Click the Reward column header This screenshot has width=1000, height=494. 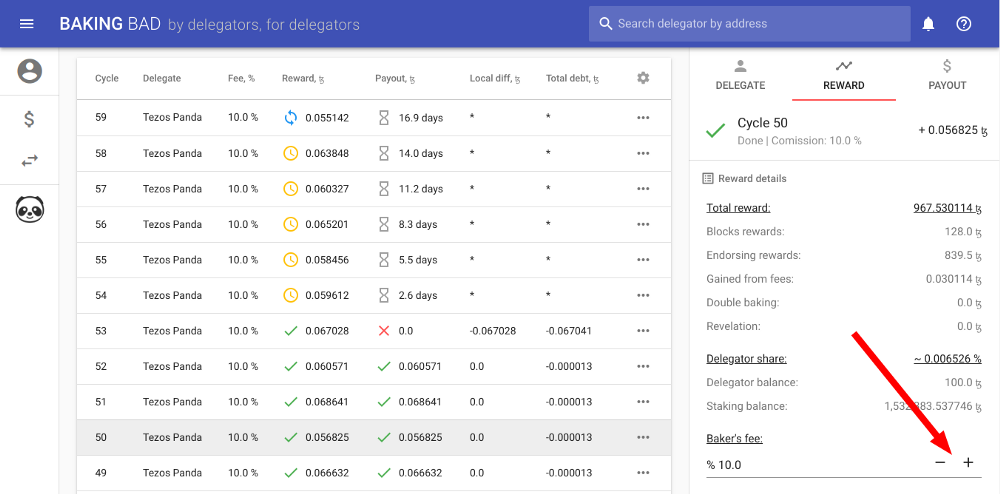tap(304, 78)
